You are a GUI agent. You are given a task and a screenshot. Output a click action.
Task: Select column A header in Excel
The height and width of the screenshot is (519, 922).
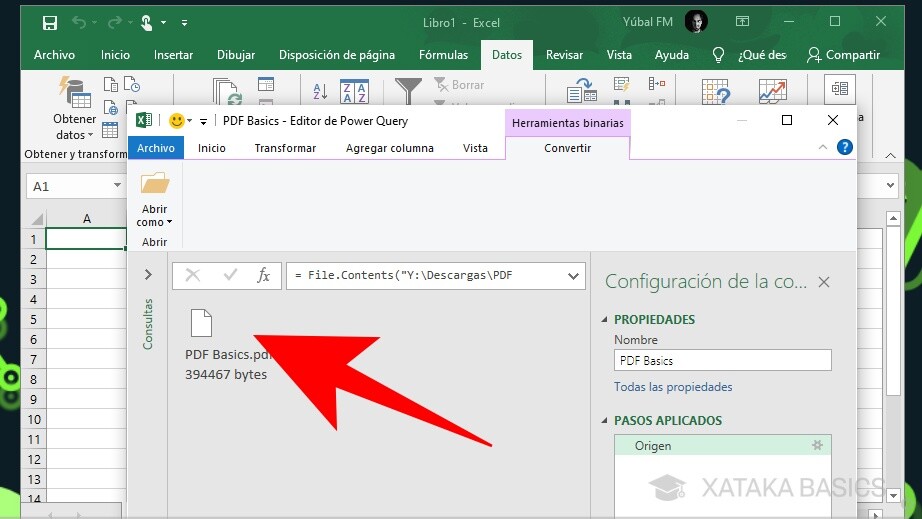[x=86, y=219]
